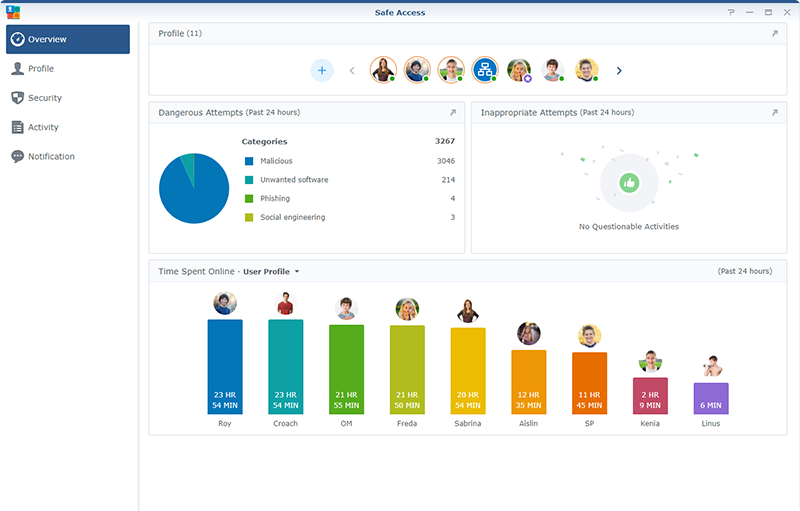800x511 pixels.
Task: Click Aislin's avatar above the bar
Action: coord(529,334)
